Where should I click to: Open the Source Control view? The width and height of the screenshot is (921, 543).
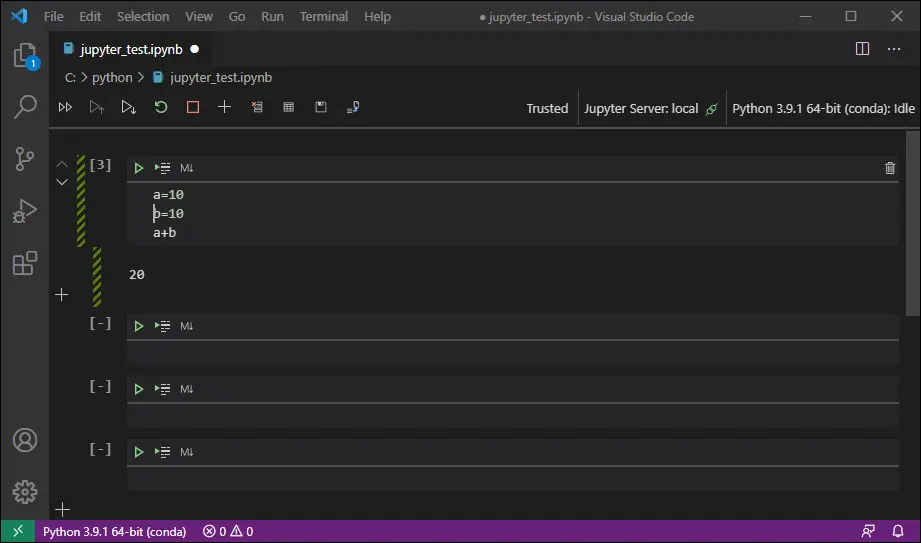[x=25, y=159]
